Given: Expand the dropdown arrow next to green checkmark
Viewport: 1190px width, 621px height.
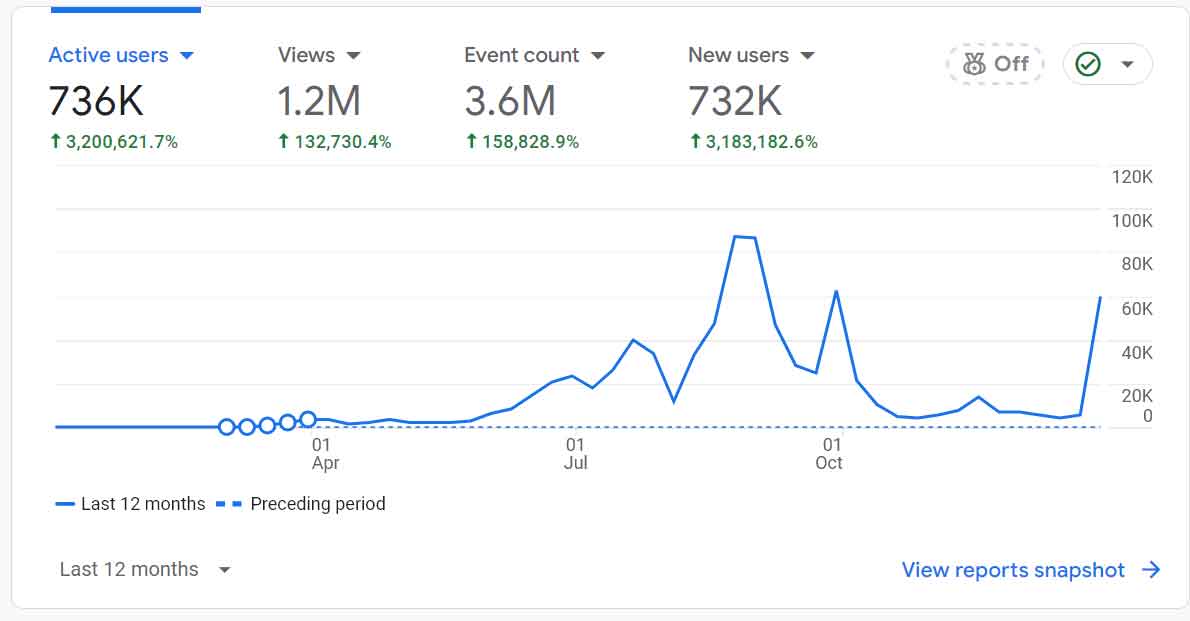Looking at the screenshot, I should point(1128,64).
